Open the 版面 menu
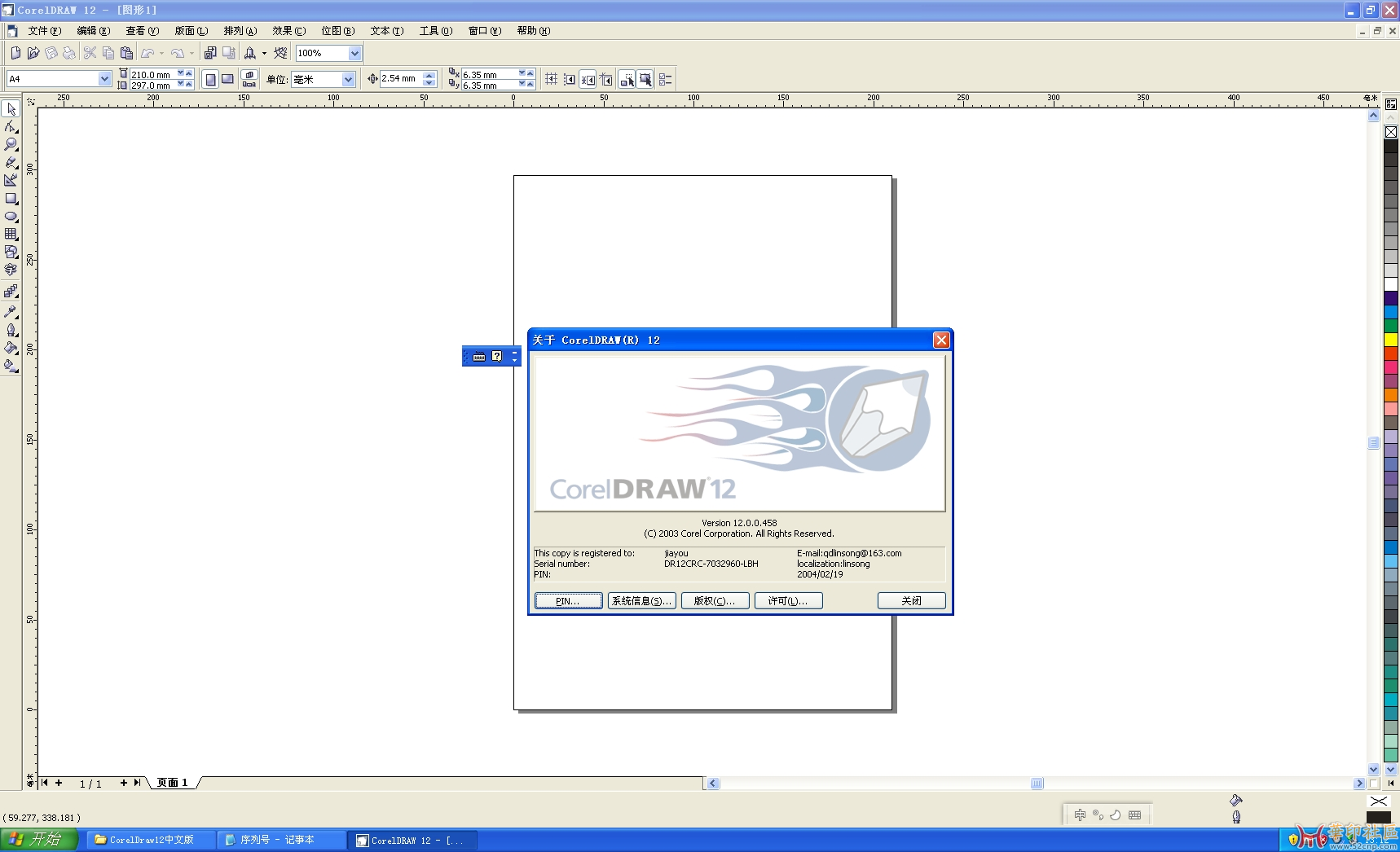 [x=192, y=31]
